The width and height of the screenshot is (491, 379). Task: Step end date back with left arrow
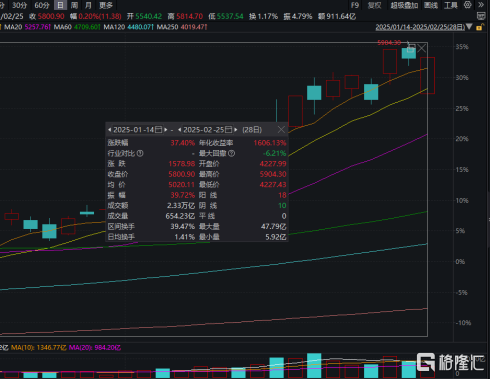coord(180,130)
